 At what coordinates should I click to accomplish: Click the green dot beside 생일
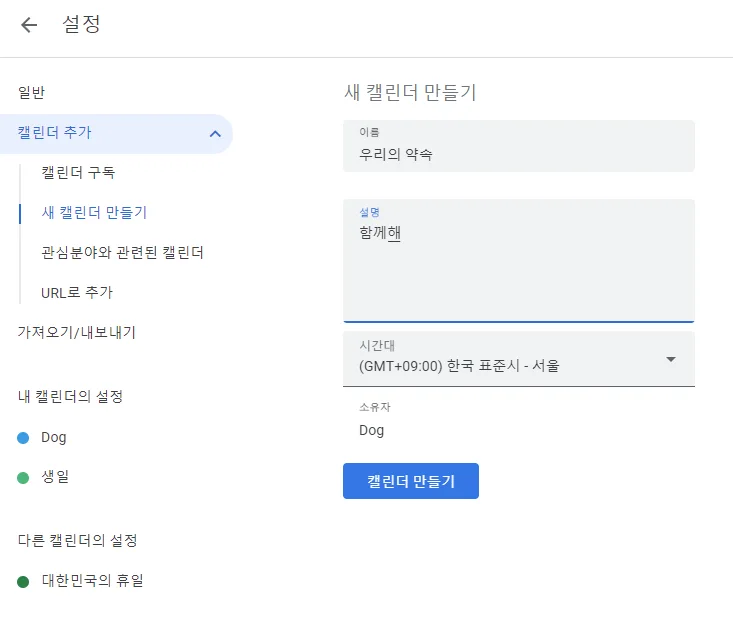click(23, 478)
